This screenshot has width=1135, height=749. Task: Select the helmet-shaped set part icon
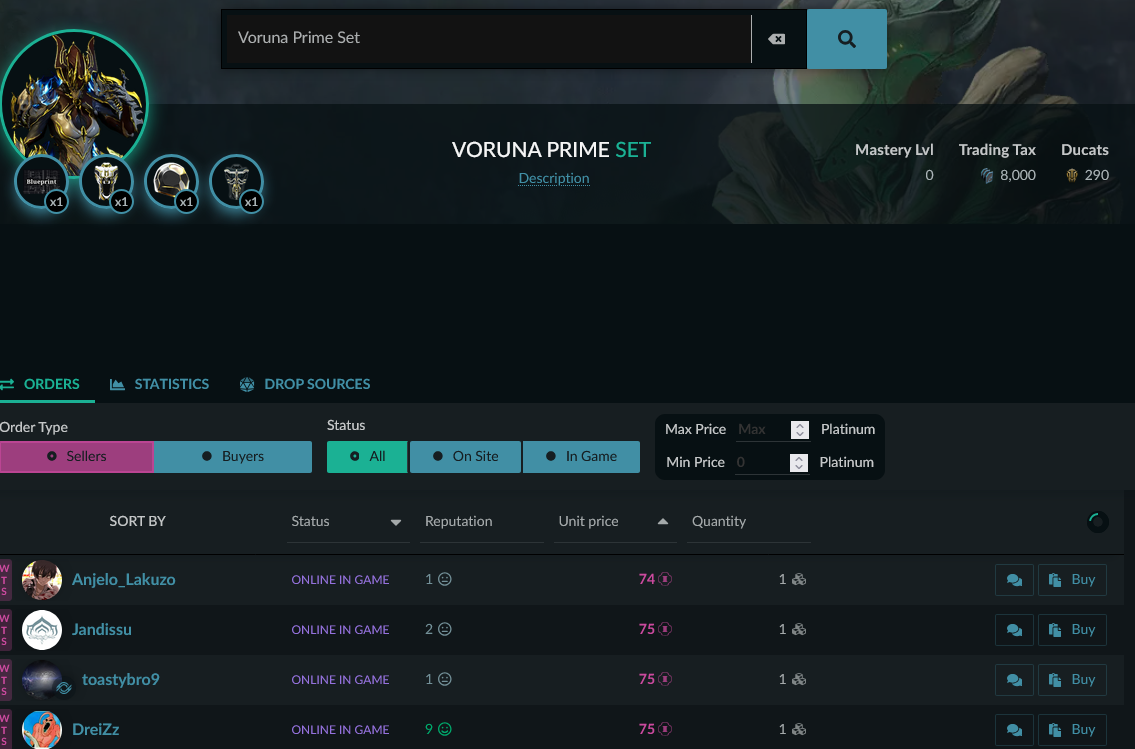172,182
